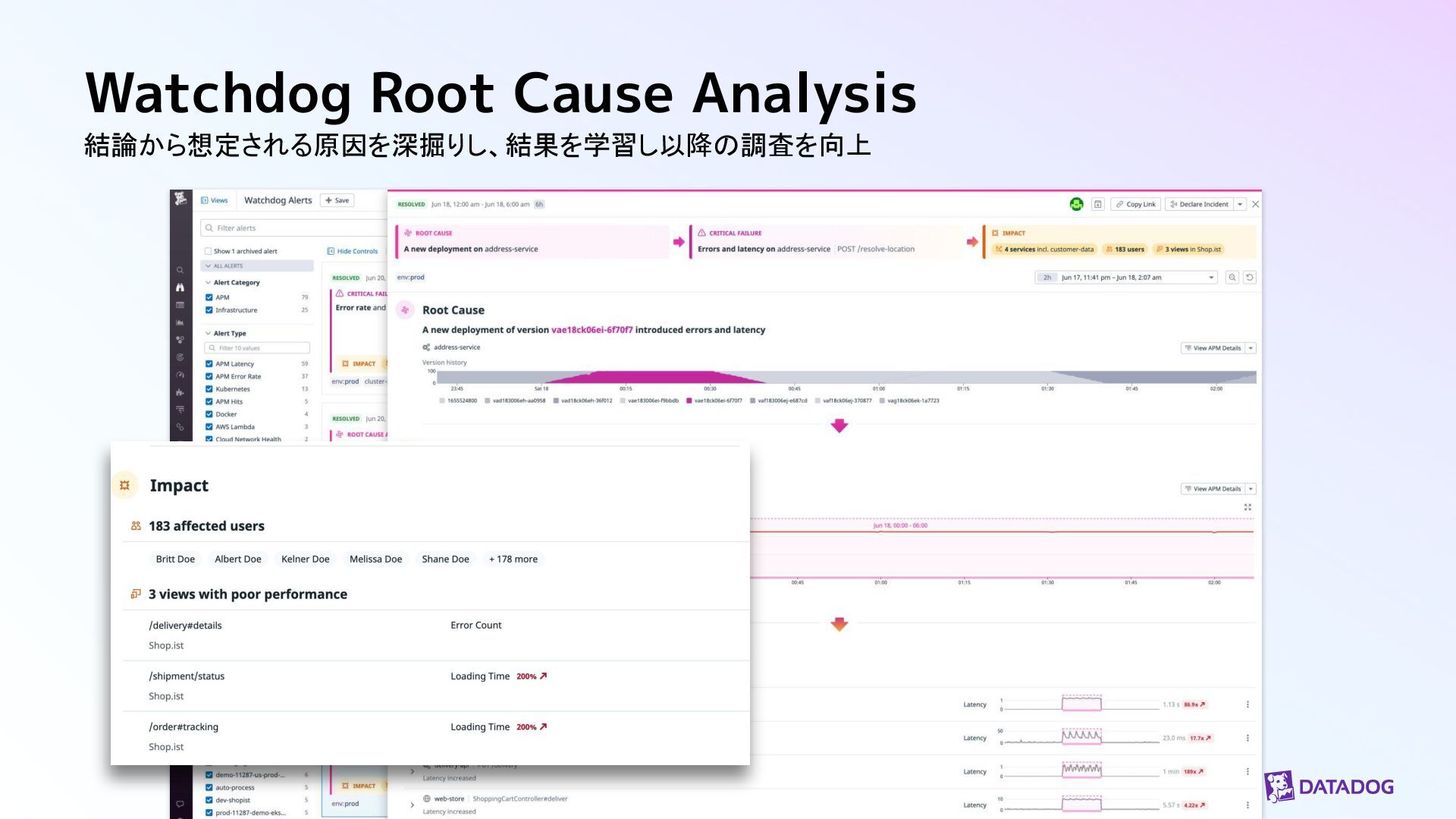Uncheck the auto-process filter checkbox
The height and width of the screenshot is (819, 1456).
coord(209,787)
